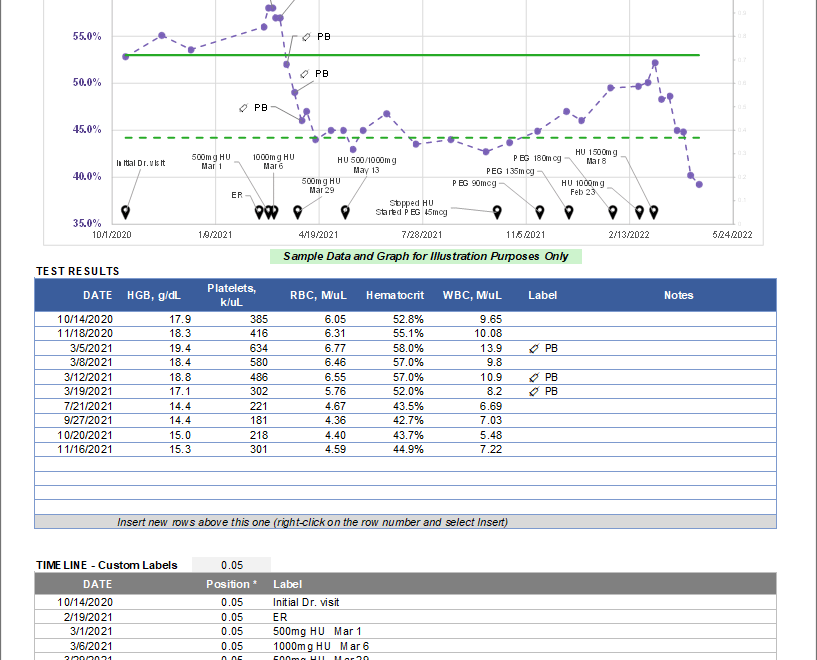Select the topmost PB label icon in chart
Screen dimensions: 817x660
(307, 36)
